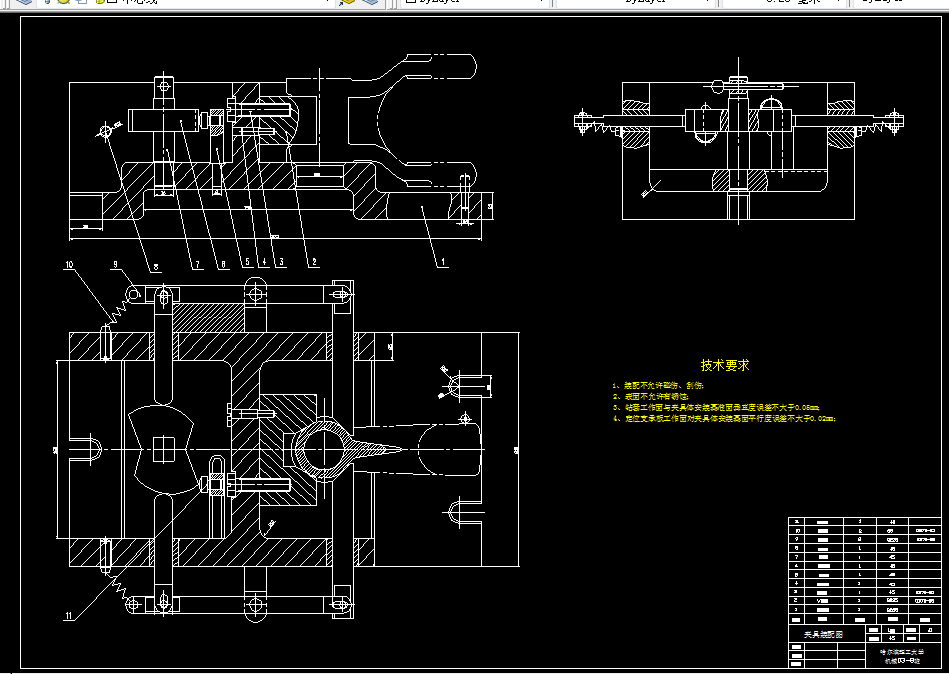Select the parts list table above title block
Image resolution: width=949 pixels, height=674 pixels.
863,570
